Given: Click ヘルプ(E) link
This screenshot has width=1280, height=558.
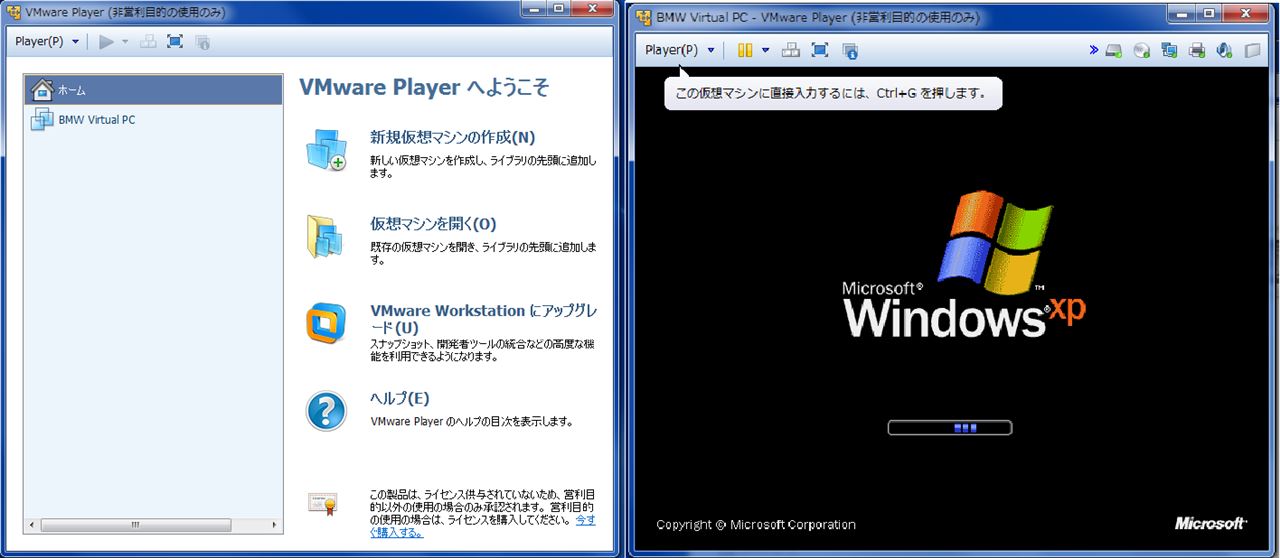Looking at the screenshot, I should (x=400, y=398).
